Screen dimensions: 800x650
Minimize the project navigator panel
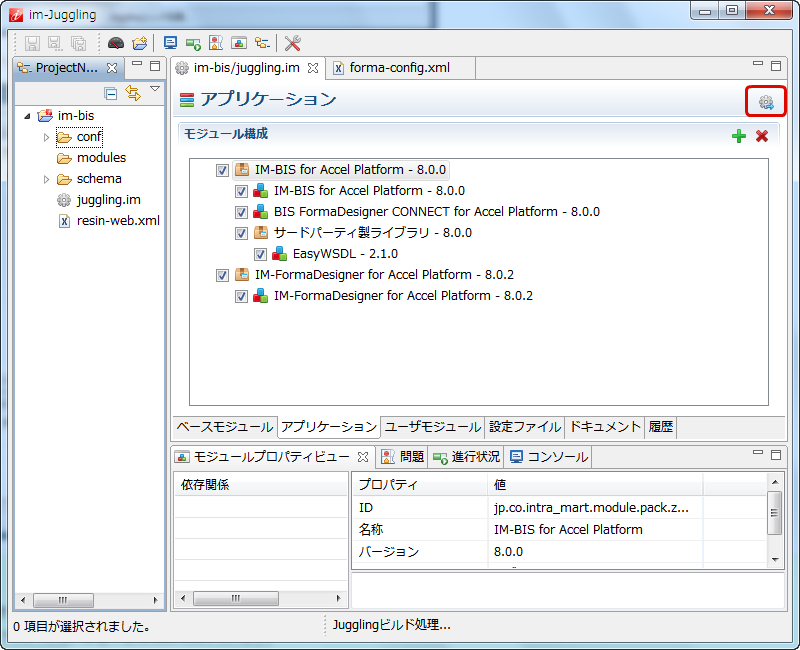[137, 64]
